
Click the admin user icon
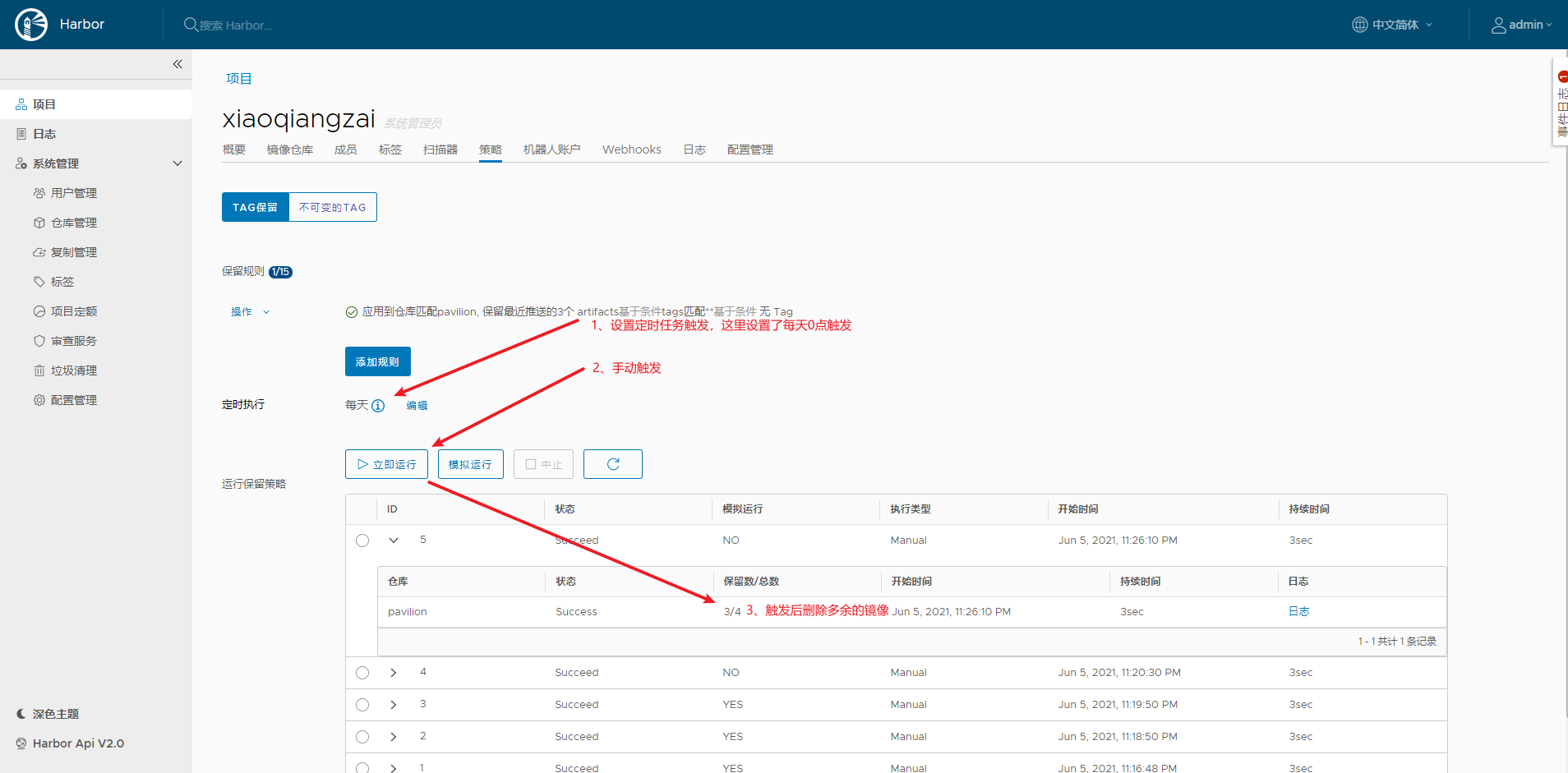[1499, 25]
